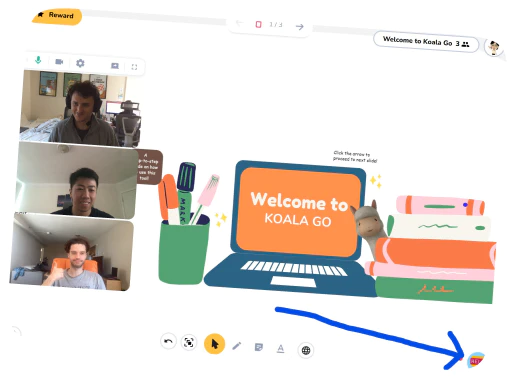Go to the previous slide arrow
Screen dimensions: 516x378
click(240, 23)
